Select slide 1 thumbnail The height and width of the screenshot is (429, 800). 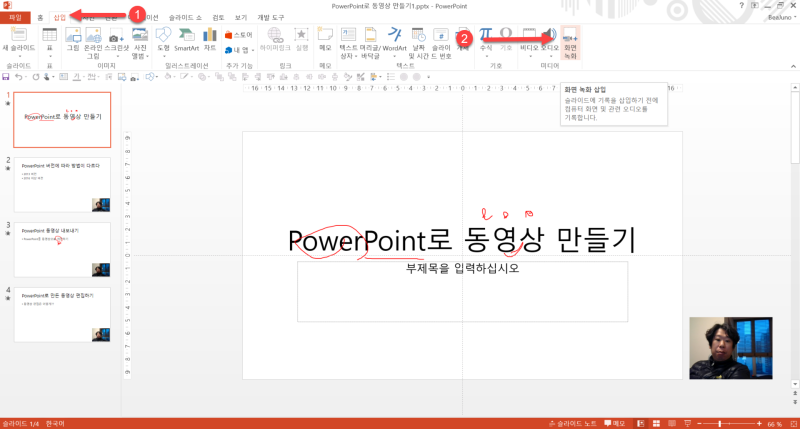(62, 120)
